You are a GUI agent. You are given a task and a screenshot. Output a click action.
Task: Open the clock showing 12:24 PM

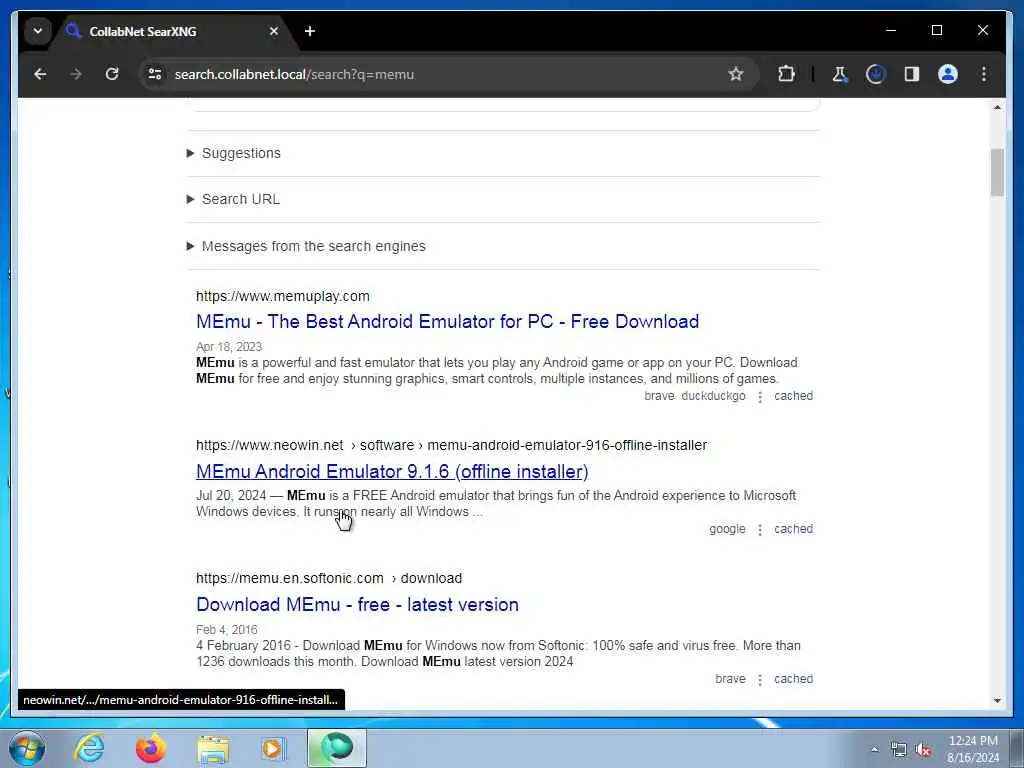(x=973, y=749)
